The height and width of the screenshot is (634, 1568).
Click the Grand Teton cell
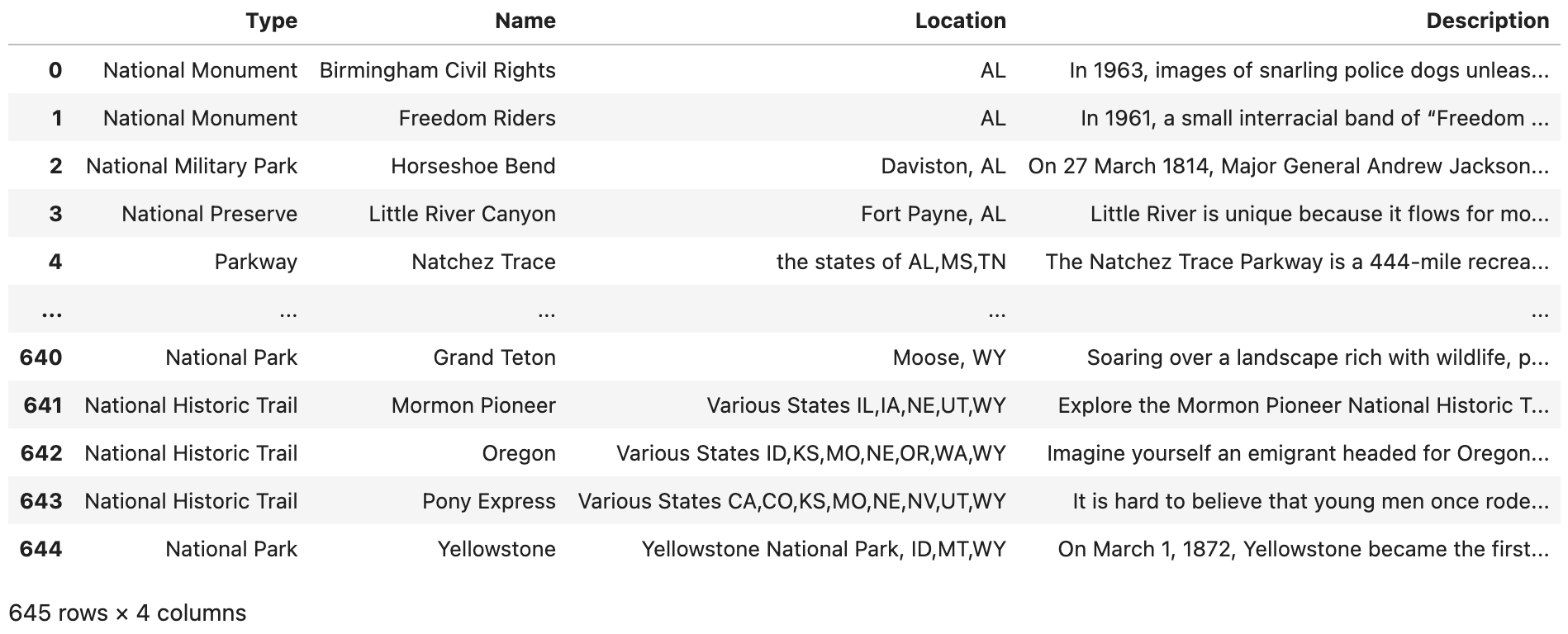point(494,358)
